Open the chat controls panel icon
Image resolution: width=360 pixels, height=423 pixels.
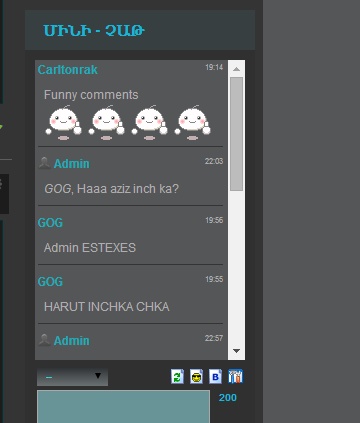pos(235,377)
